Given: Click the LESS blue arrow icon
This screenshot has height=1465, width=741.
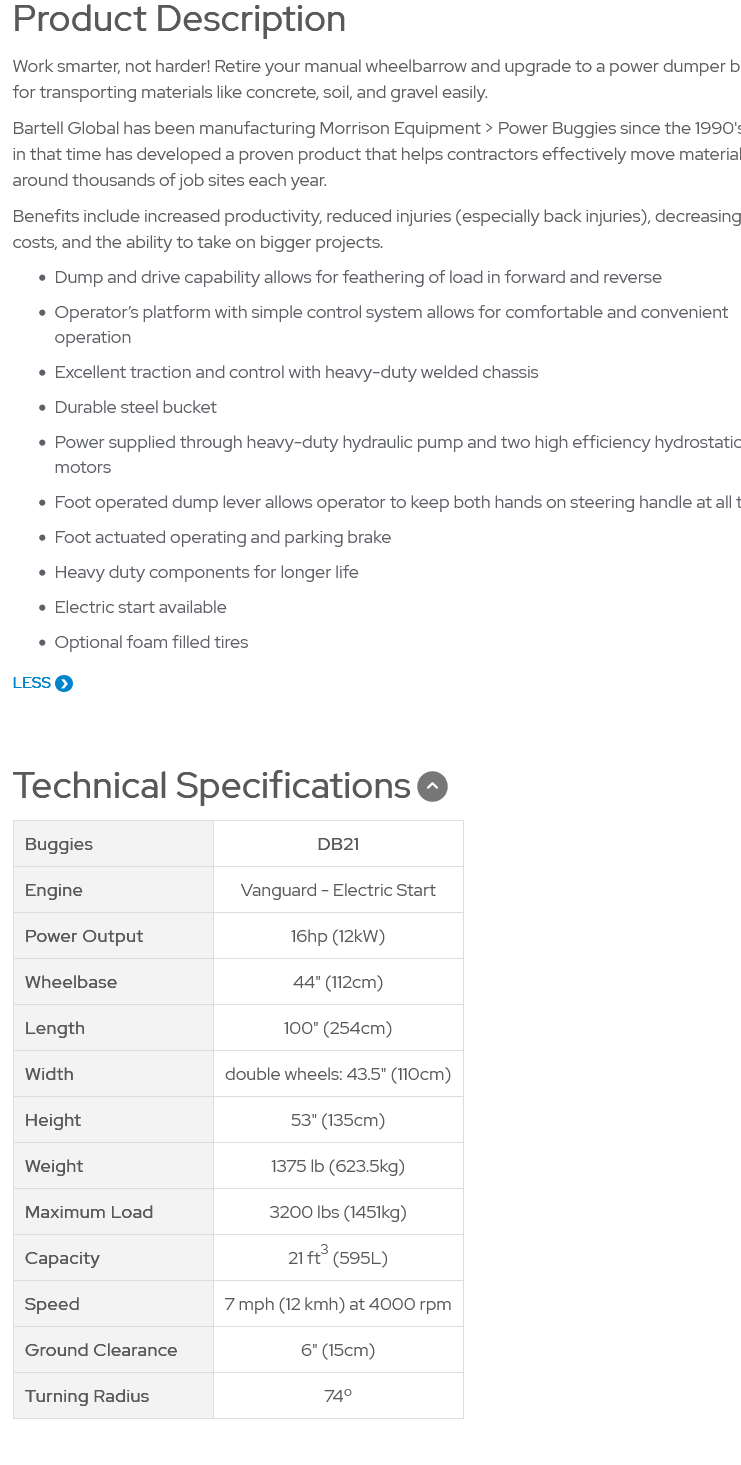Looking at the screenshot, I should [x=64, y=684].
